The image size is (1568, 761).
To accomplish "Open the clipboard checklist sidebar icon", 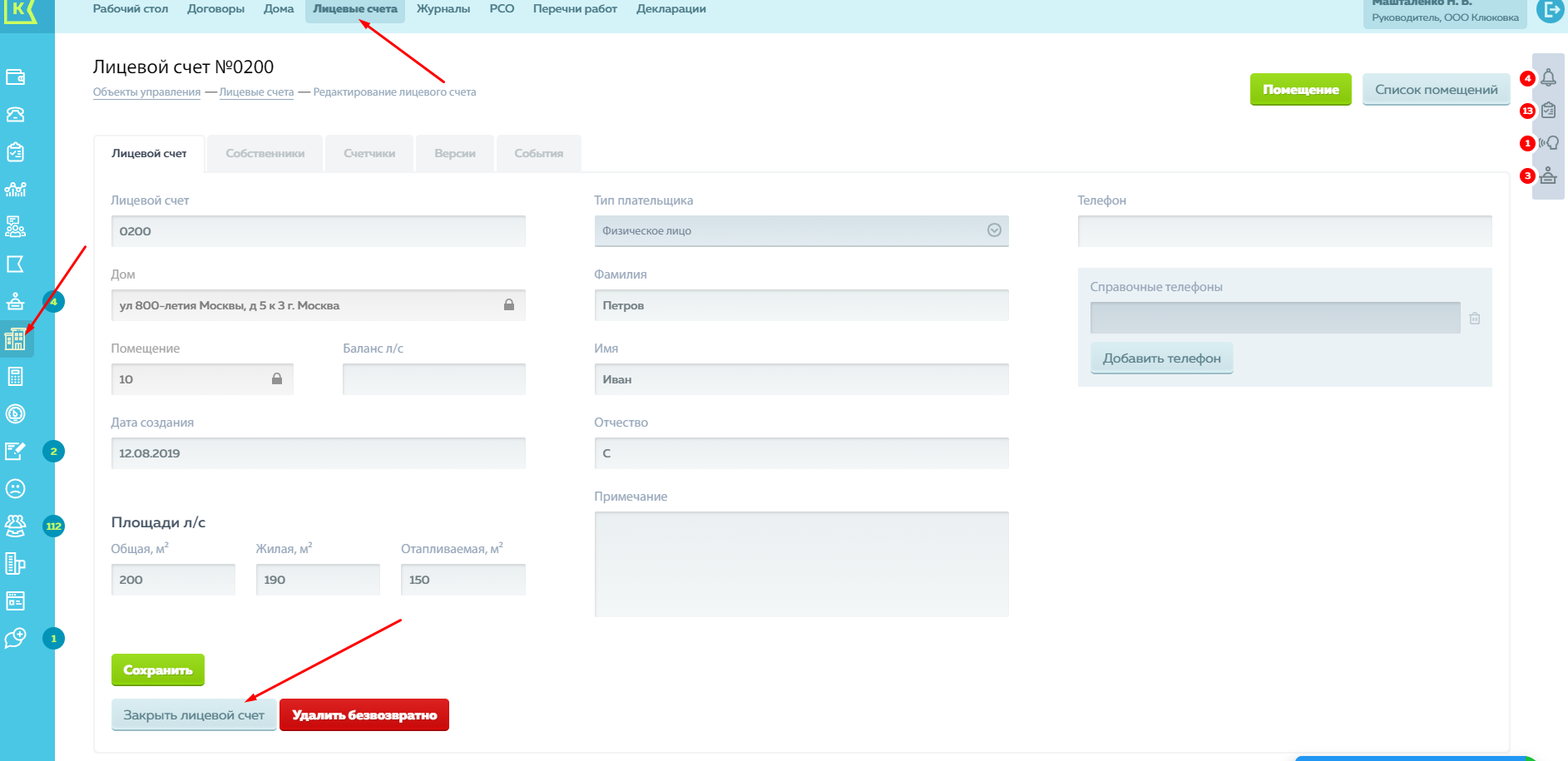I will tap(16, 152).
